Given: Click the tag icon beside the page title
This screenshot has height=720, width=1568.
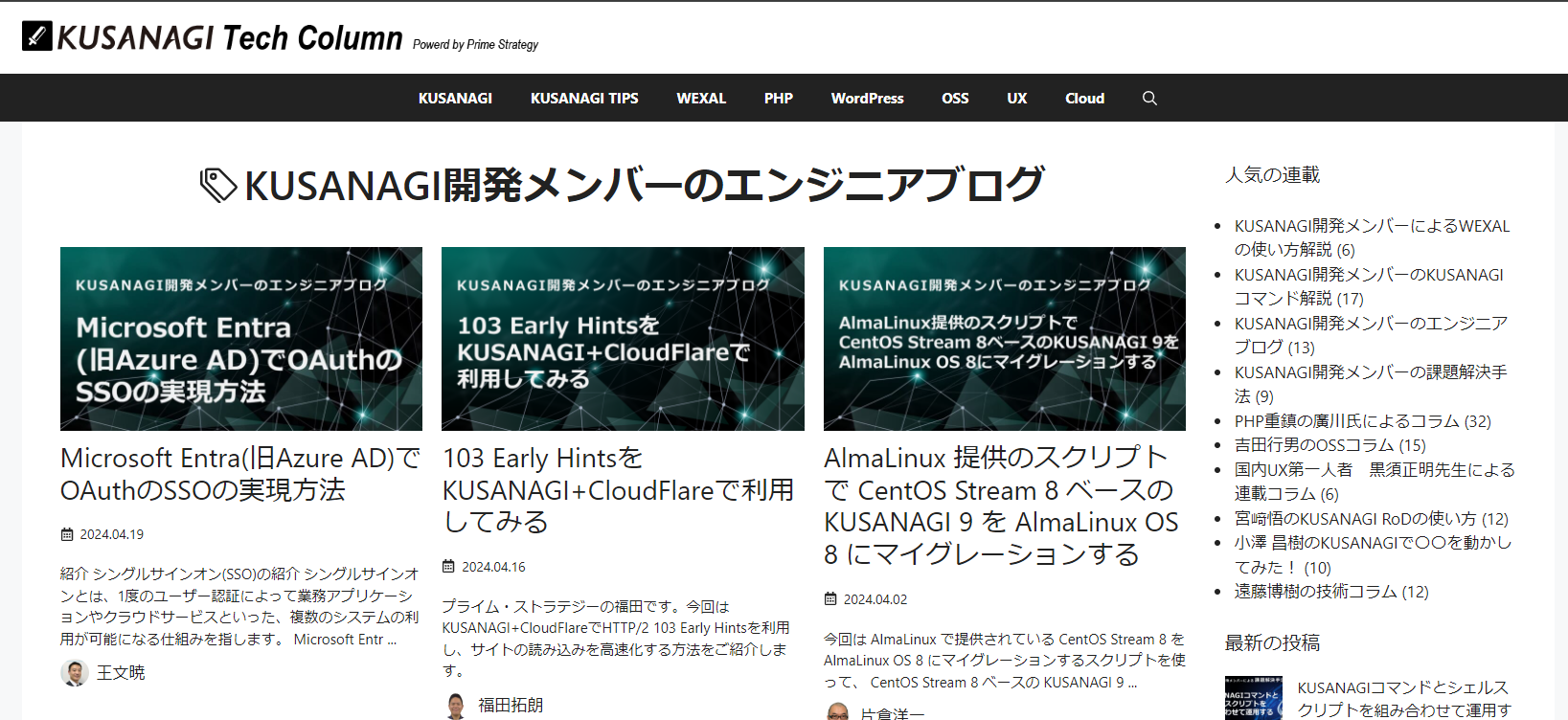Looking at the screenshot, I should click(x=218, y=185).
